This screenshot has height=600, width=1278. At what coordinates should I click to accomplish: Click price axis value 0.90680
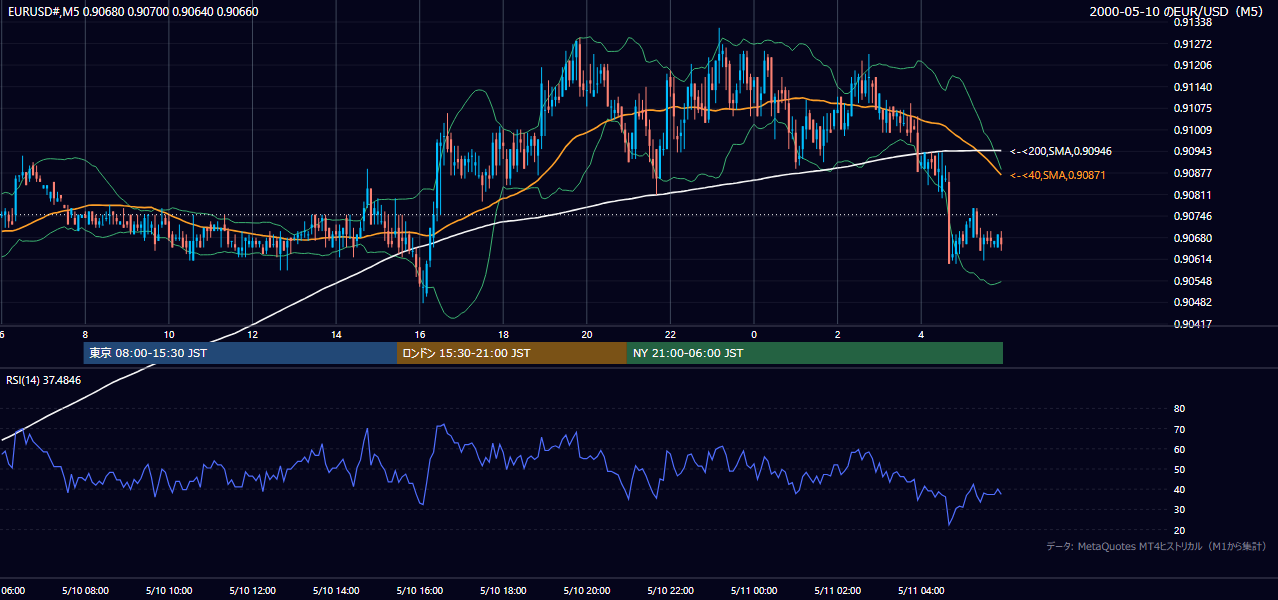pyautogui.click(x=1193, y=238)
